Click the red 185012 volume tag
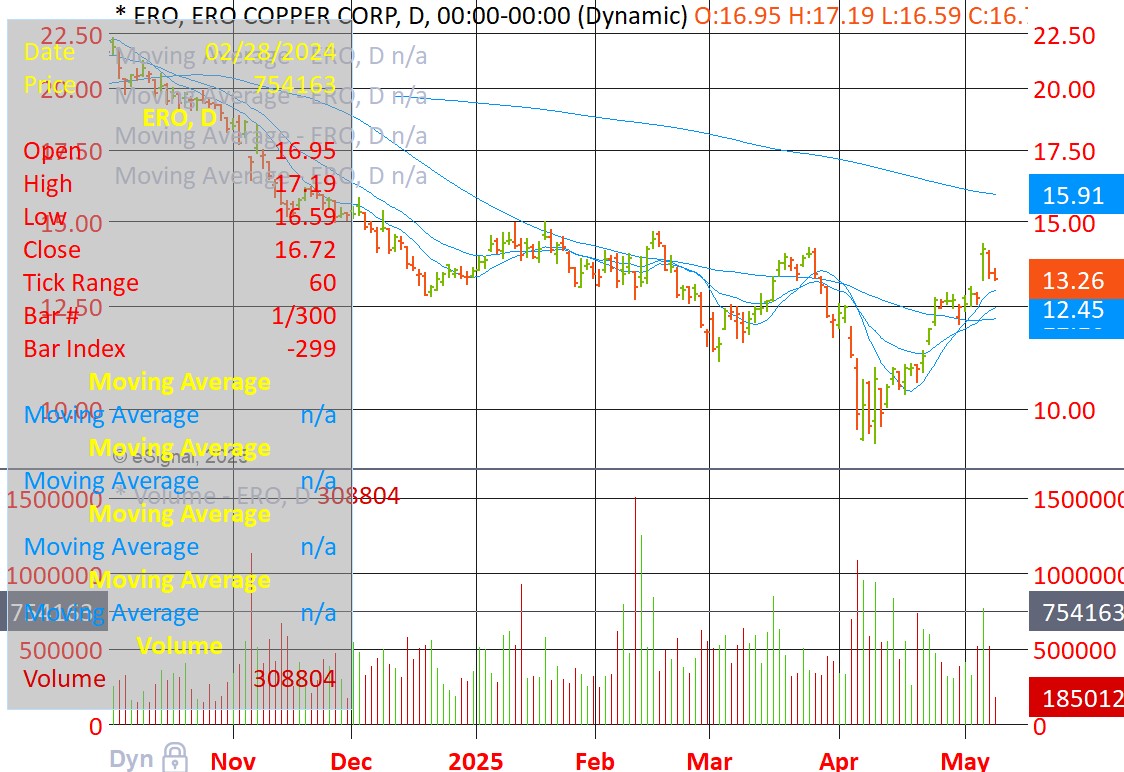The image size is (1124, 772). point(1076,697)
